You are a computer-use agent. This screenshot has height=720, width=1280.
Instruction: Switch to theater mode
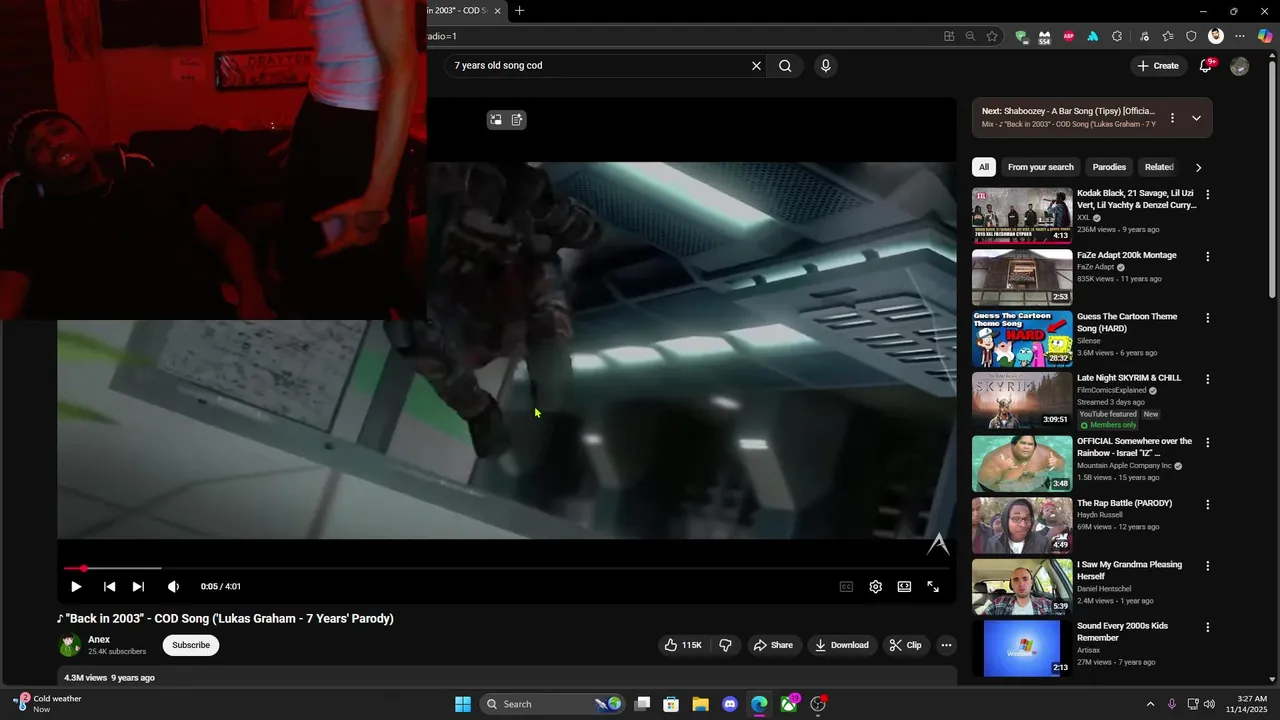(x=904, y=587)
